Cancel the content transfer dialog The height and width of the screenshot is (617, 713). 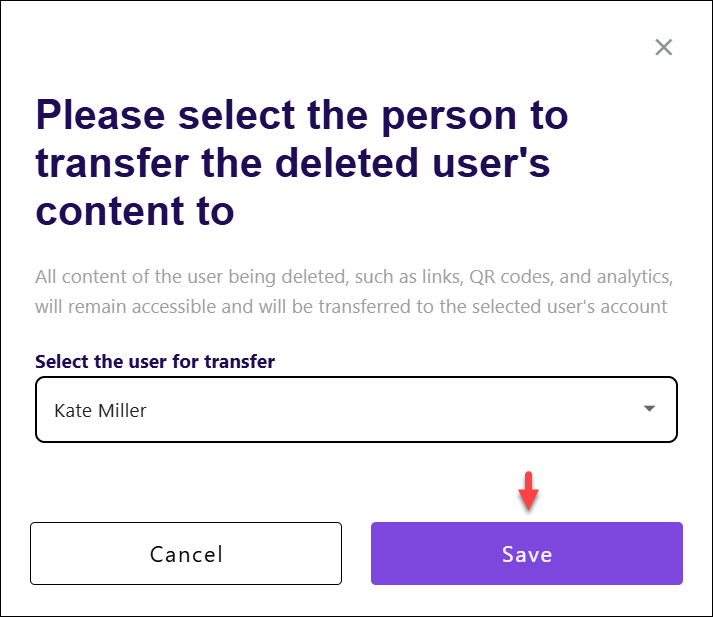coord(186,553)
